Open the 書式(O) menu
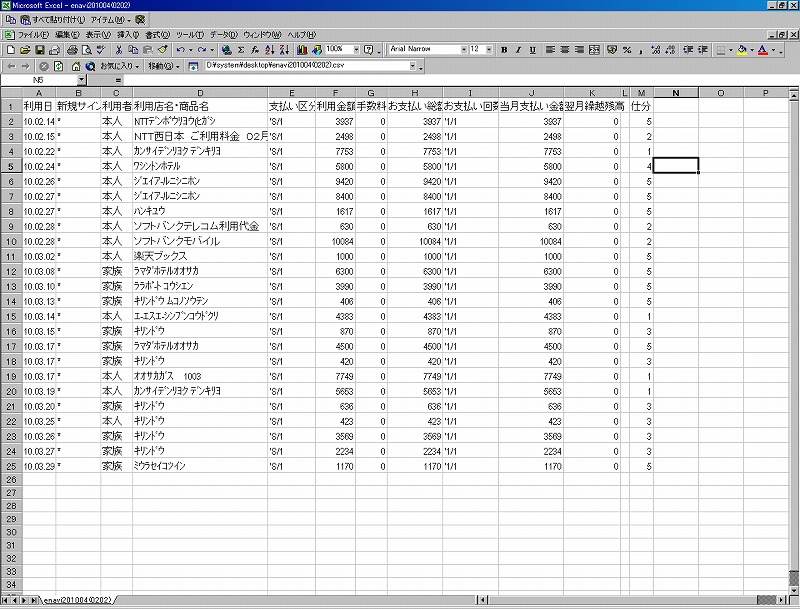This screenshot has height=609, width=800. tap(157, 35)
